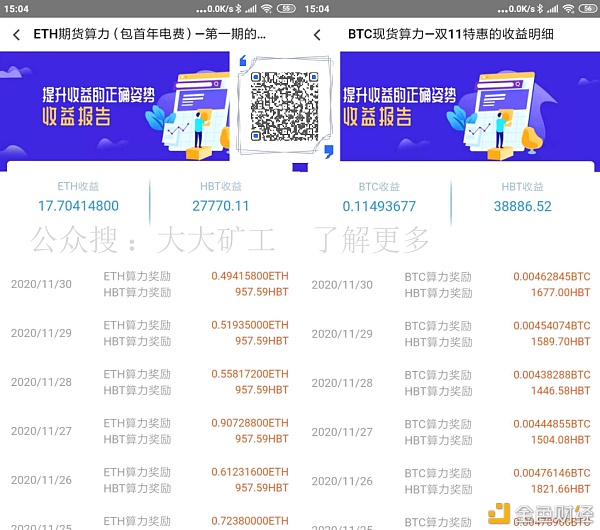Tap reward 0.51935000ETH
The image size is (600, 530).
(x=250, y=325)
